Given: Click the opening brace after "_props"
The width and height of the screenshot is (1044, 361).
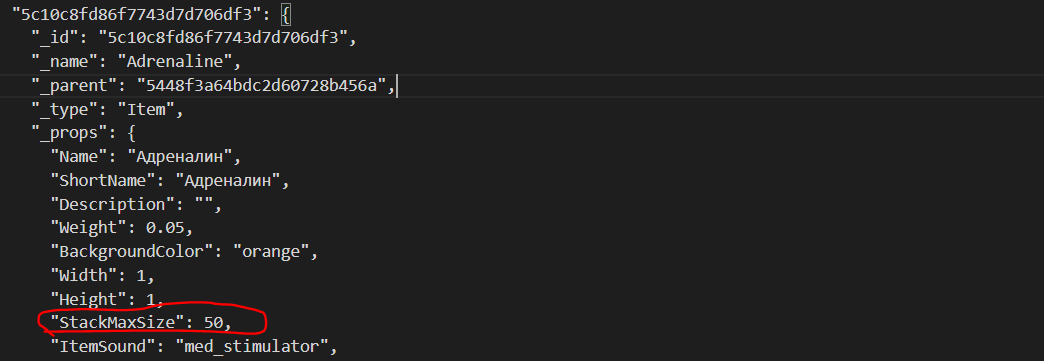Looking at the screenshot, I should pyautogui.click(x=131, y=133).
